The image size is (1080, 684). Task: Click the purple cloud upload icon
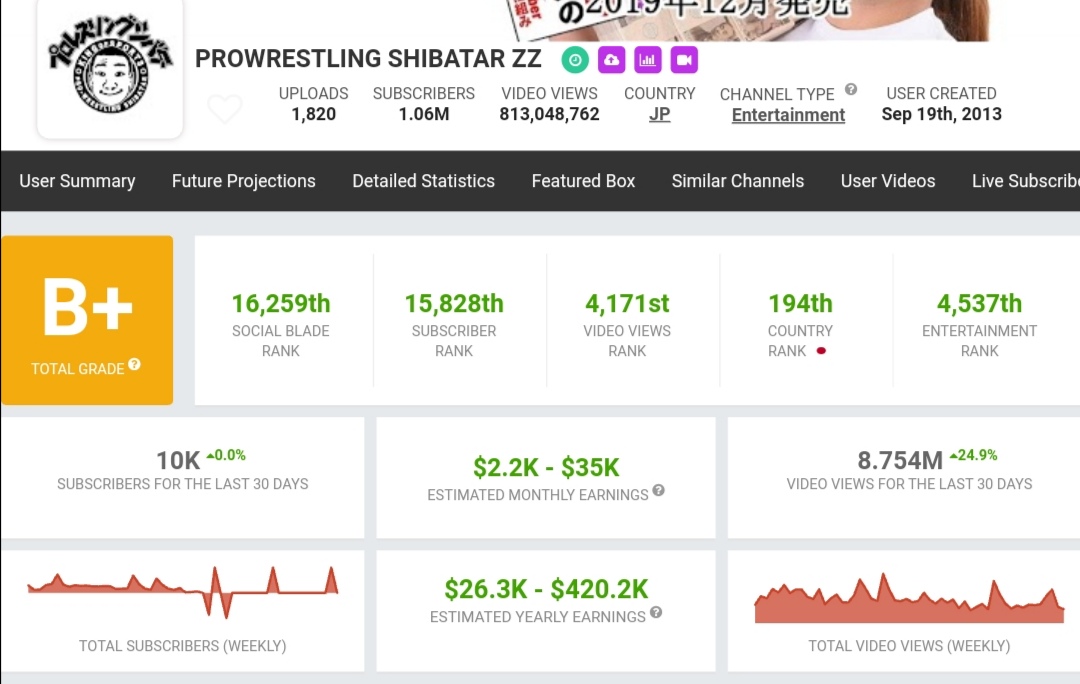[611, 60]
